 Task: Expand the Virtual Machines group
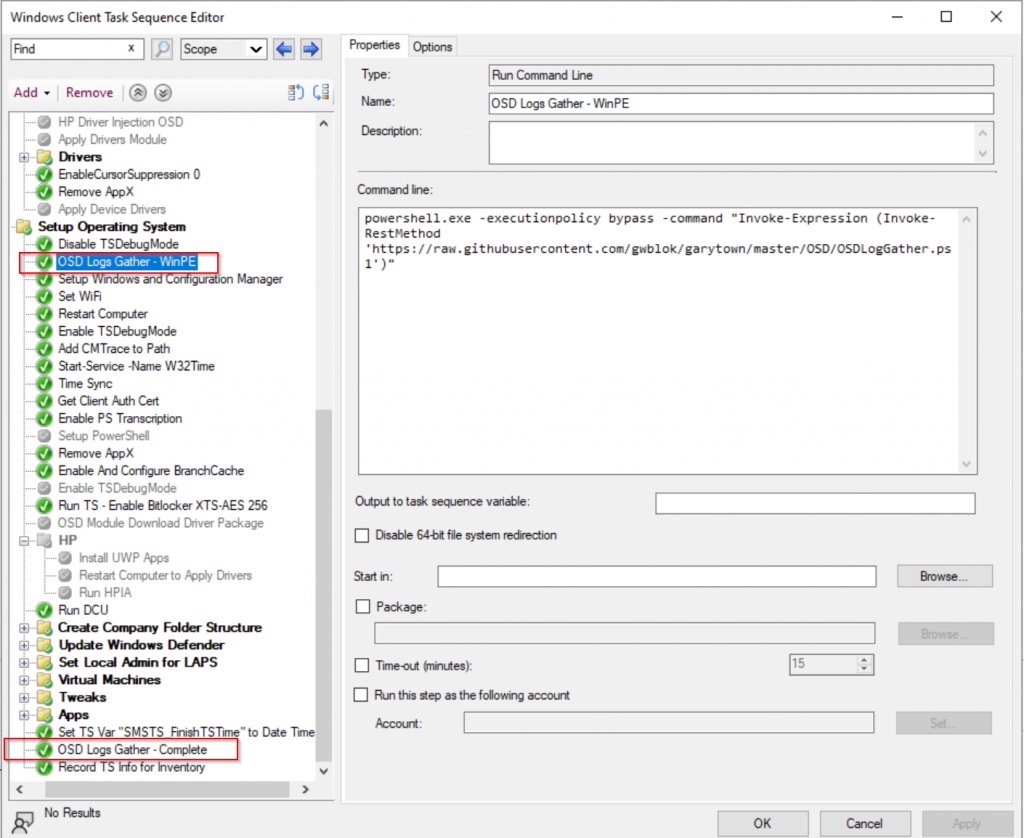coord(24,680)
